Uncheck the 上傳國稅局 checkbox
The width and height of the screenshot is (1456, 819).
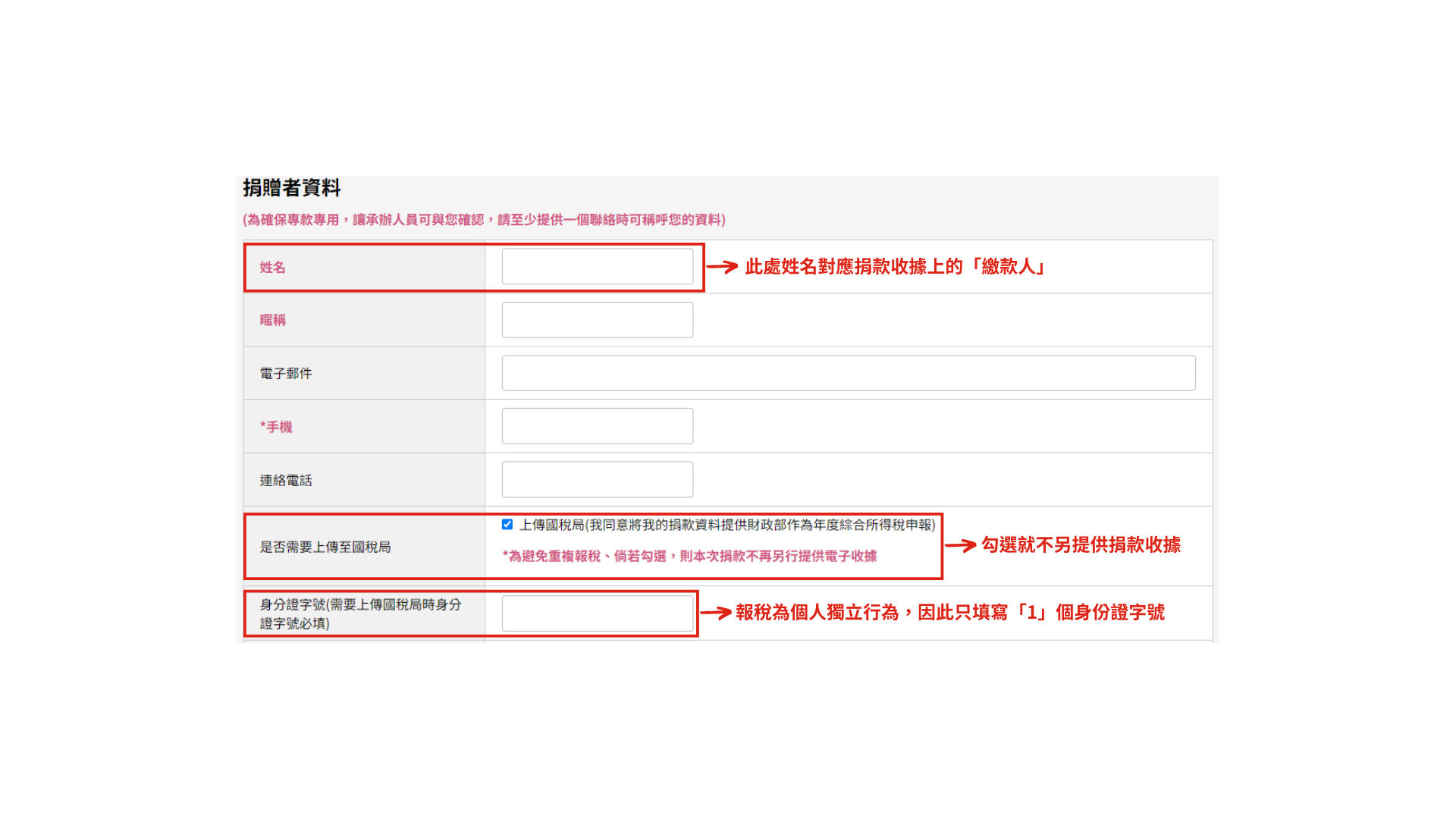coord(507,525)
